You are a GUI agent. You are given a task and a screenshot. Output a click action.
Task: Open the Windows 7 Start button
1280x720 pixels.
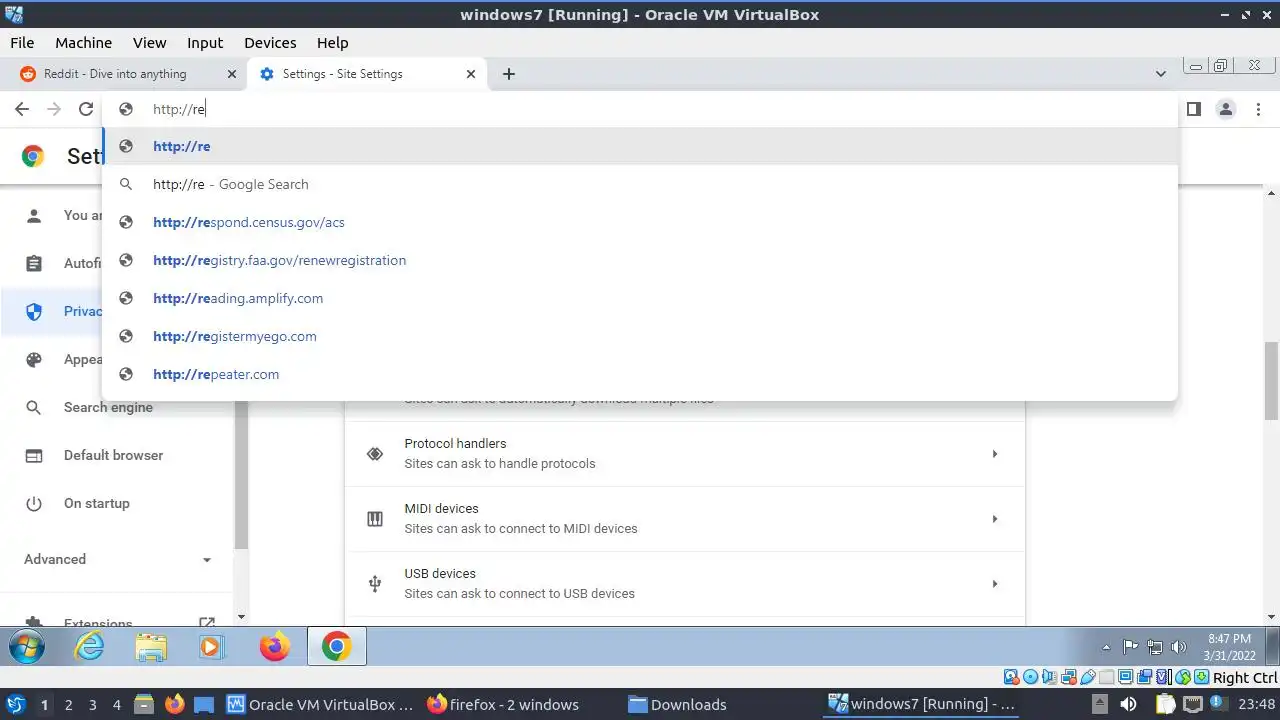[x=27, y=647]
